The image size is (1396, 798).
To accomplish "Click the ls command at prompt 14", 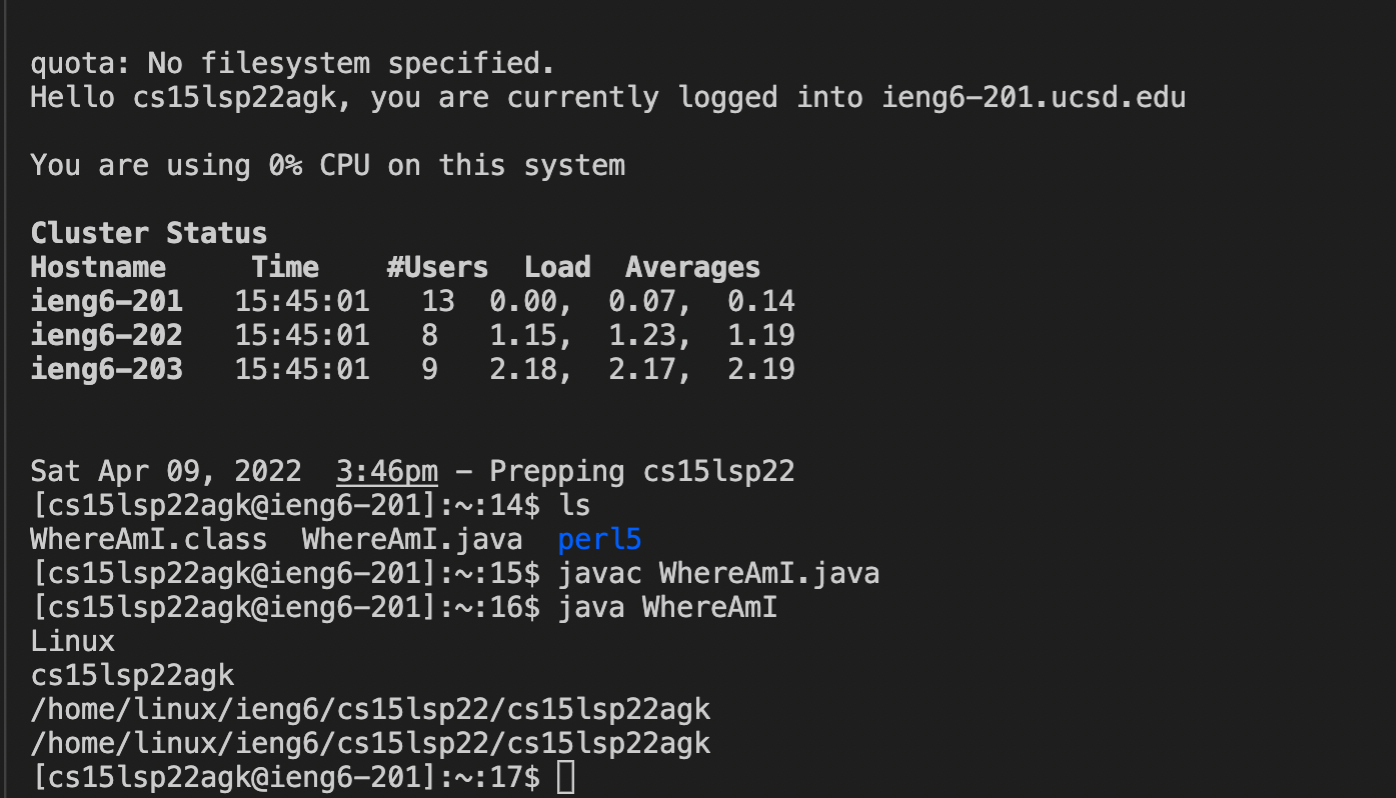I will tap(574, 506).
